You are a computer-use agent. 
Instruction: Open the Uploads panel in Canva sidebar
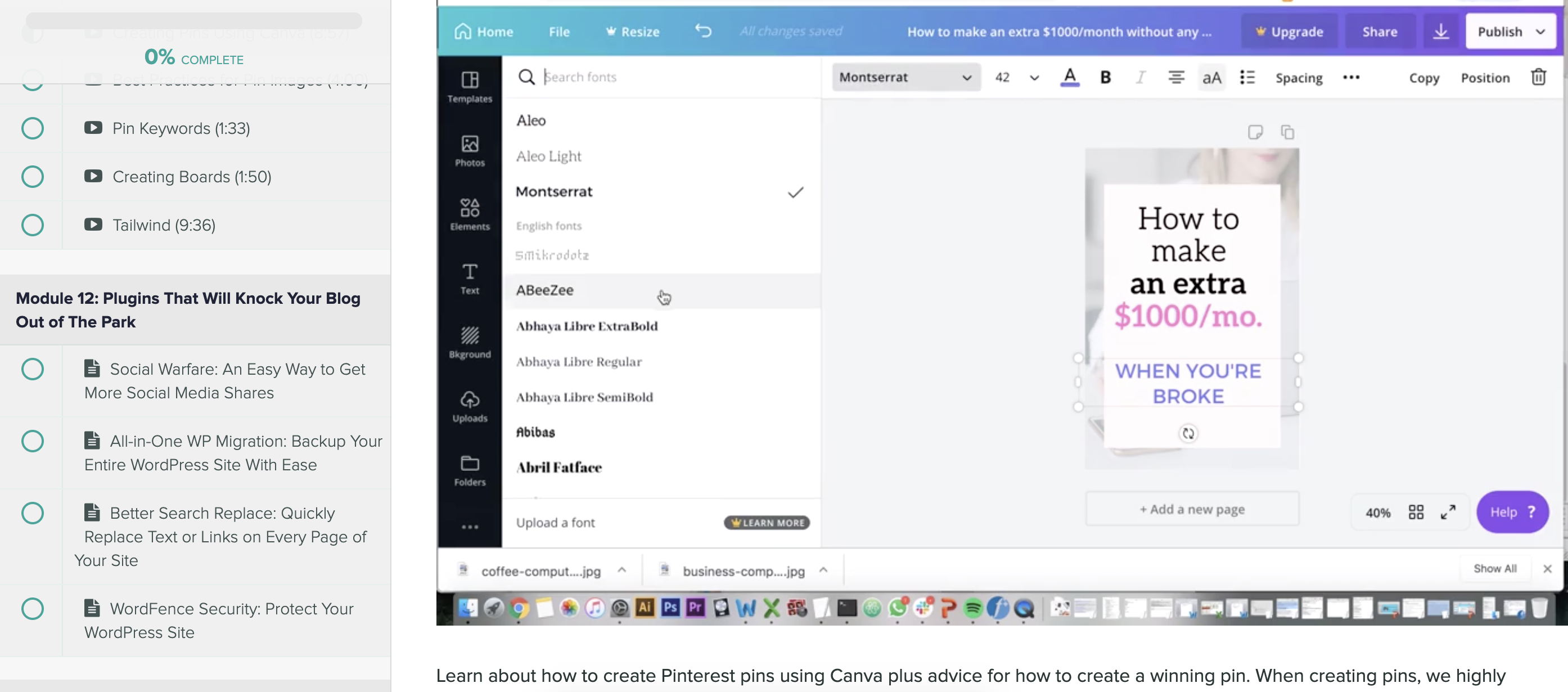(x=469, y=407)
